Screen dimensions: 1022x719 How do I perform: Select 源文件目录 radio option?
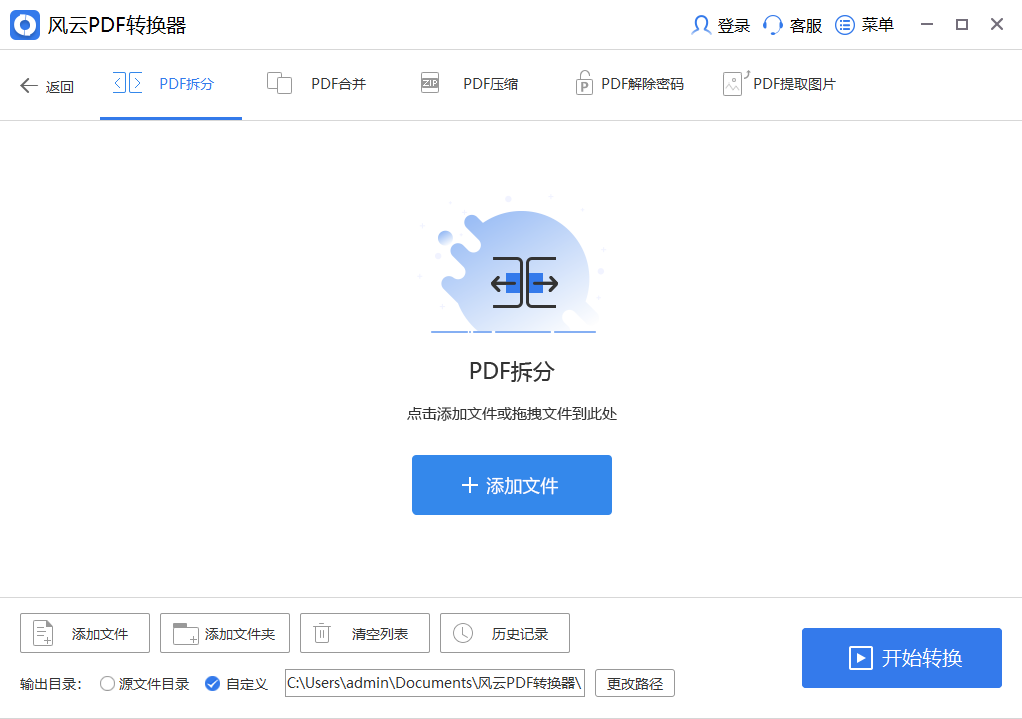click(x=108, y=683)
